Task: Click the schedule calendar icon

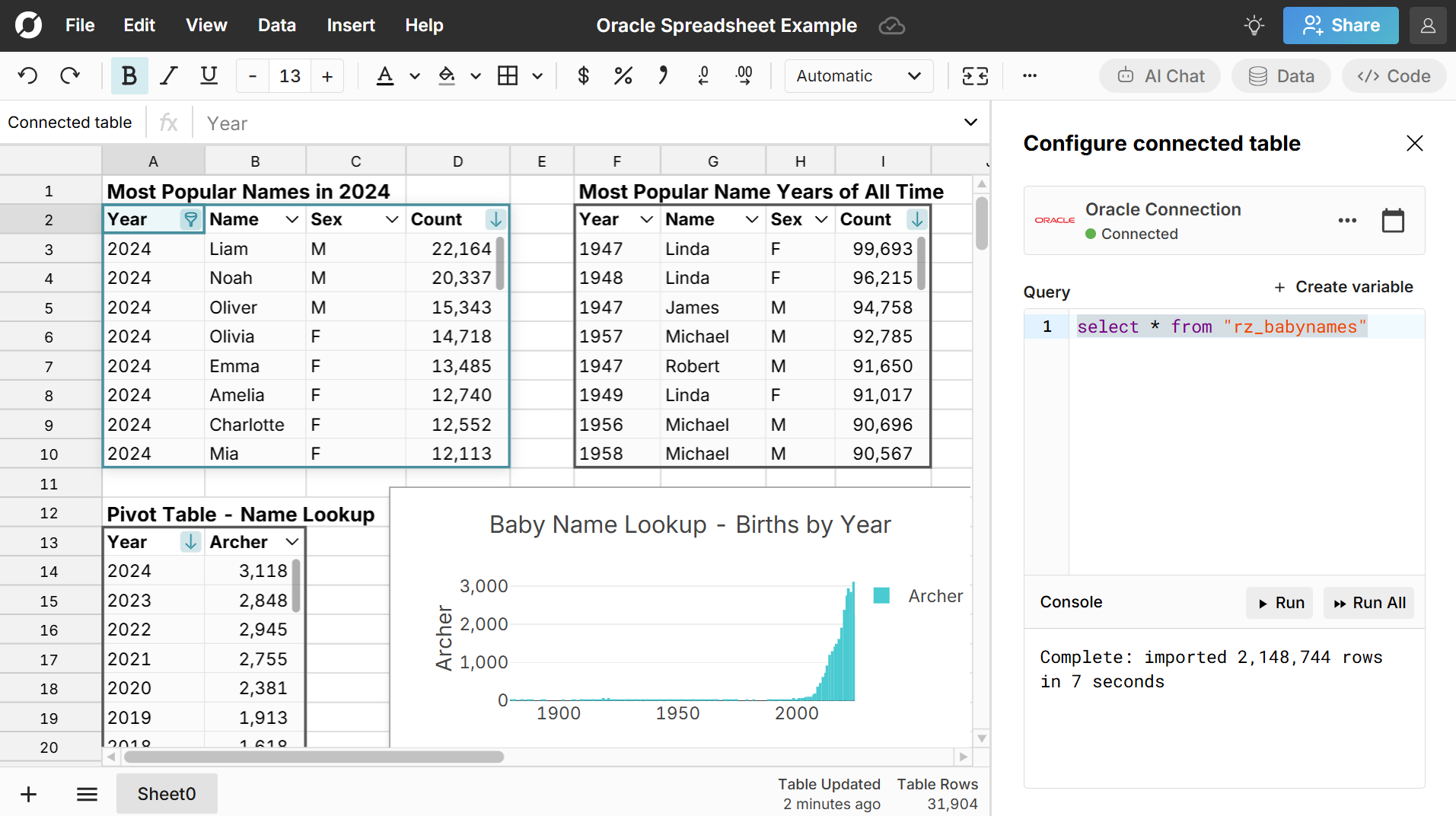Action: 1392,221
